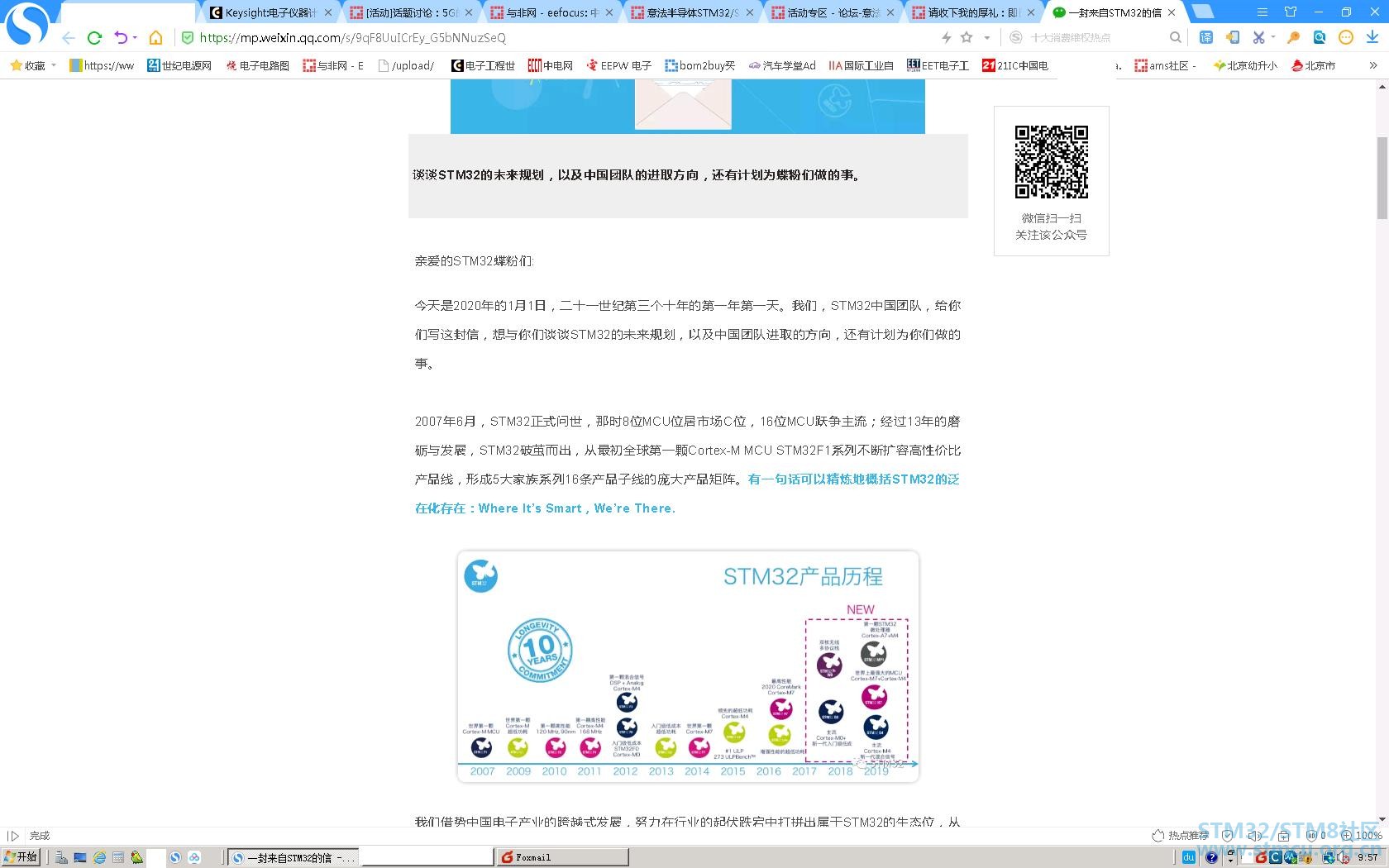Click the Sogou browser logo
1389x868 pixels.
27,25
